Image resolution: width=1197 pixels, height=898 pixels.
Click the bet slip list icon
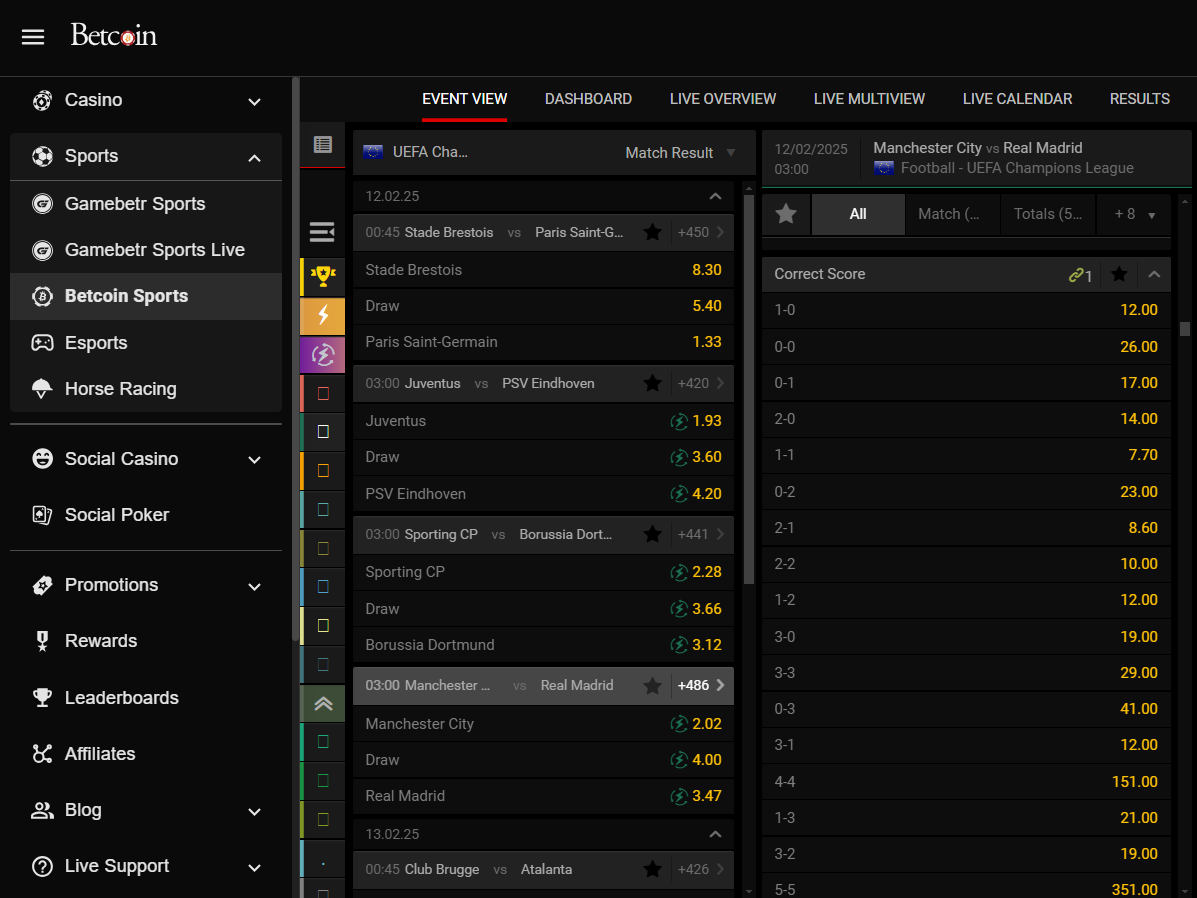[322, 145]
